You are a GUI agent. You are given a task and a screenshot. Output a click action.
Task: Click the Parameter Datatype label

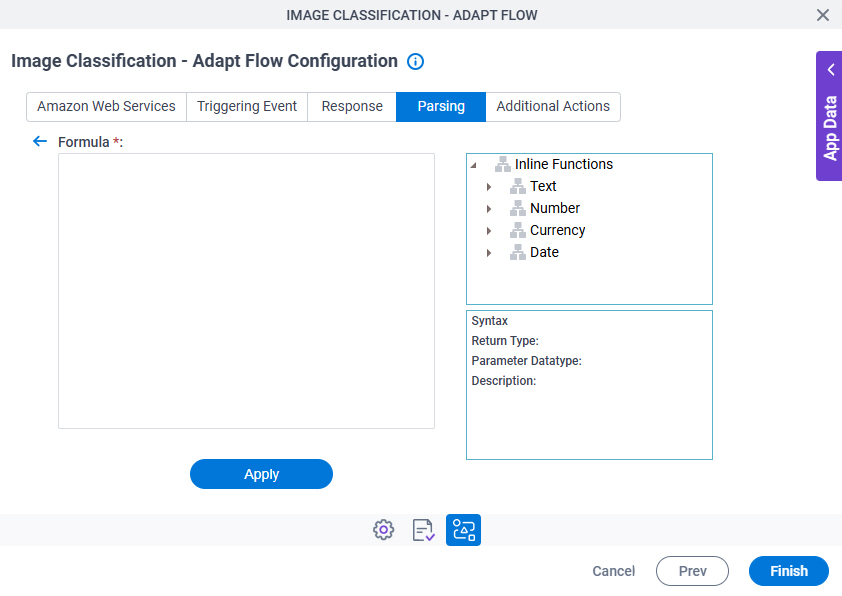[526, 360]
